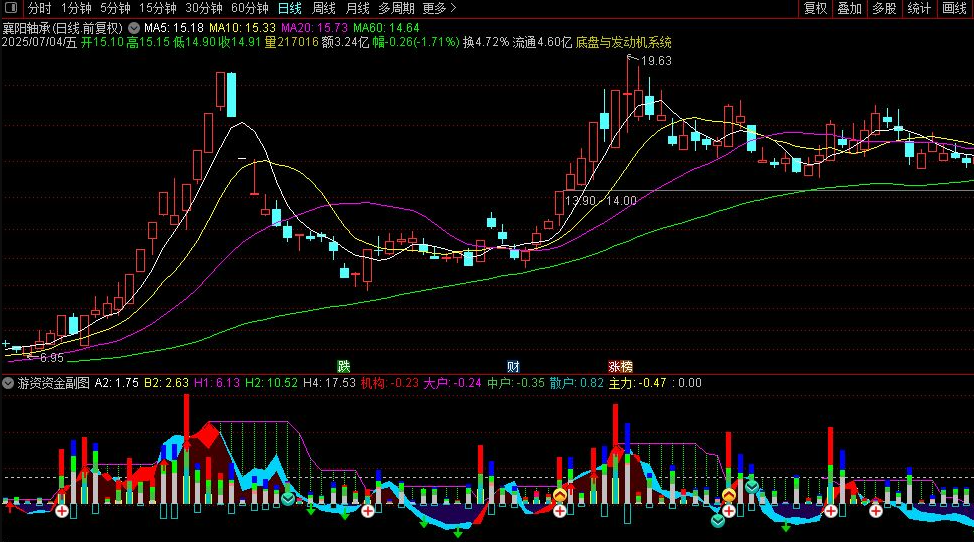
Task: Click the 大户: -0.24 value
Action: [452, 383]
